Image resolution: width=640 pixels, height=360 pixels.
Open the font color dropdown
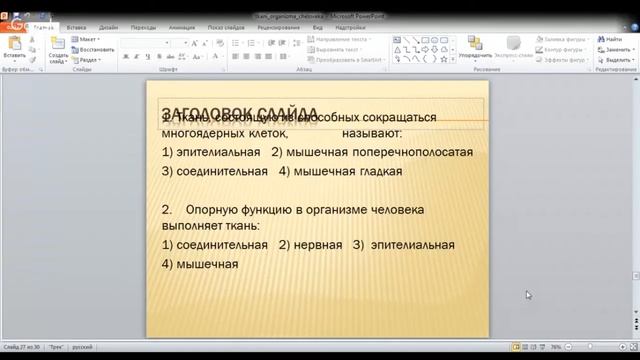point(223,57)
